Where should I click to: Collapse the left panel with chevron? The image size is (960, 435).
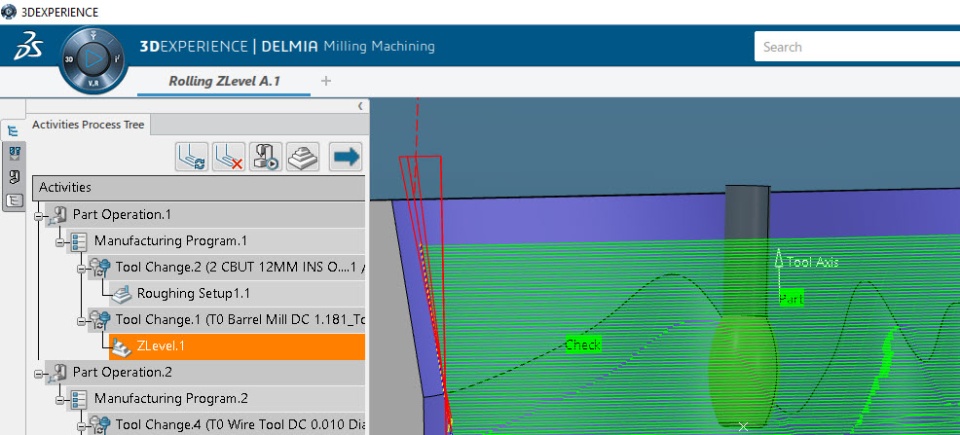tap(361, 106)
